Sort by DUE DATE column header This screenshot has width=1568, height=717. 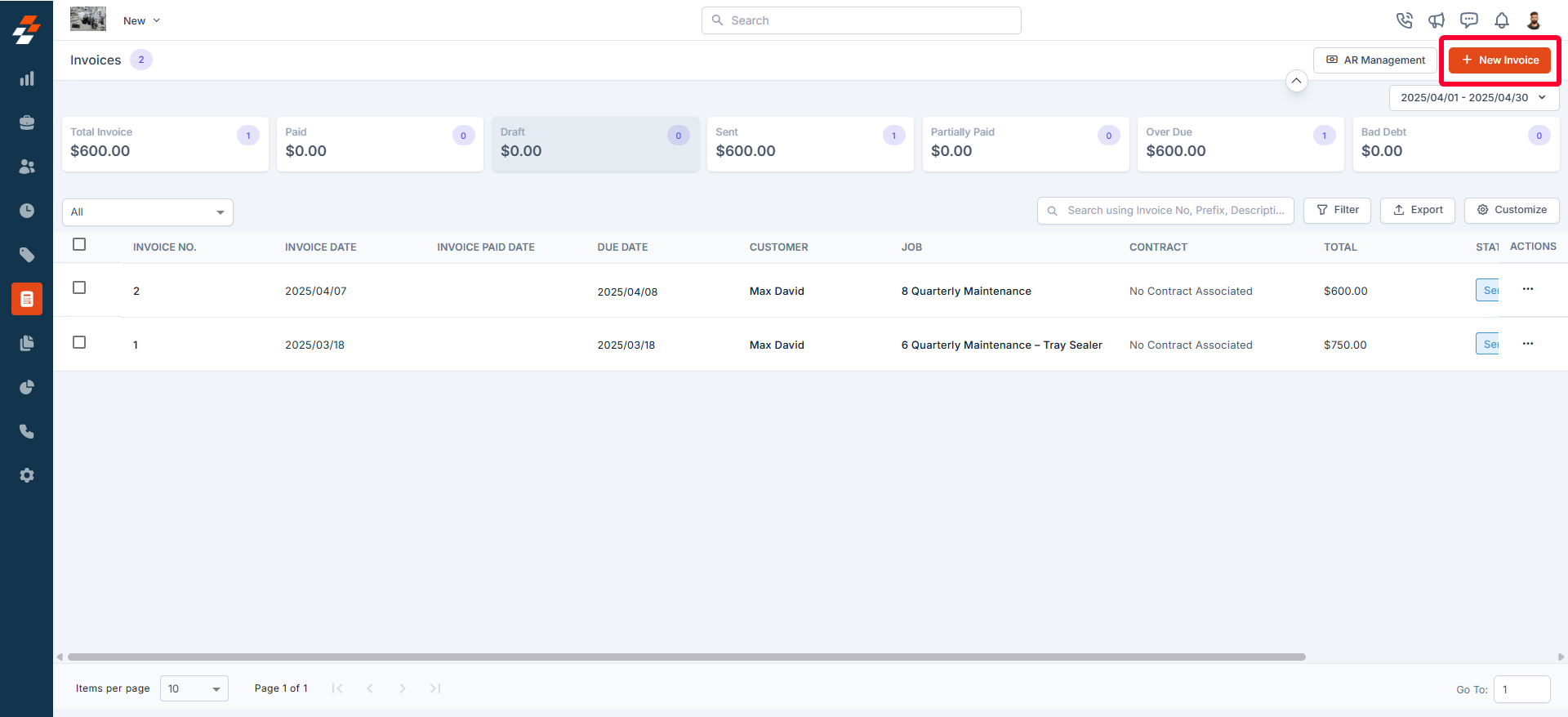click(x=622, y=247)
